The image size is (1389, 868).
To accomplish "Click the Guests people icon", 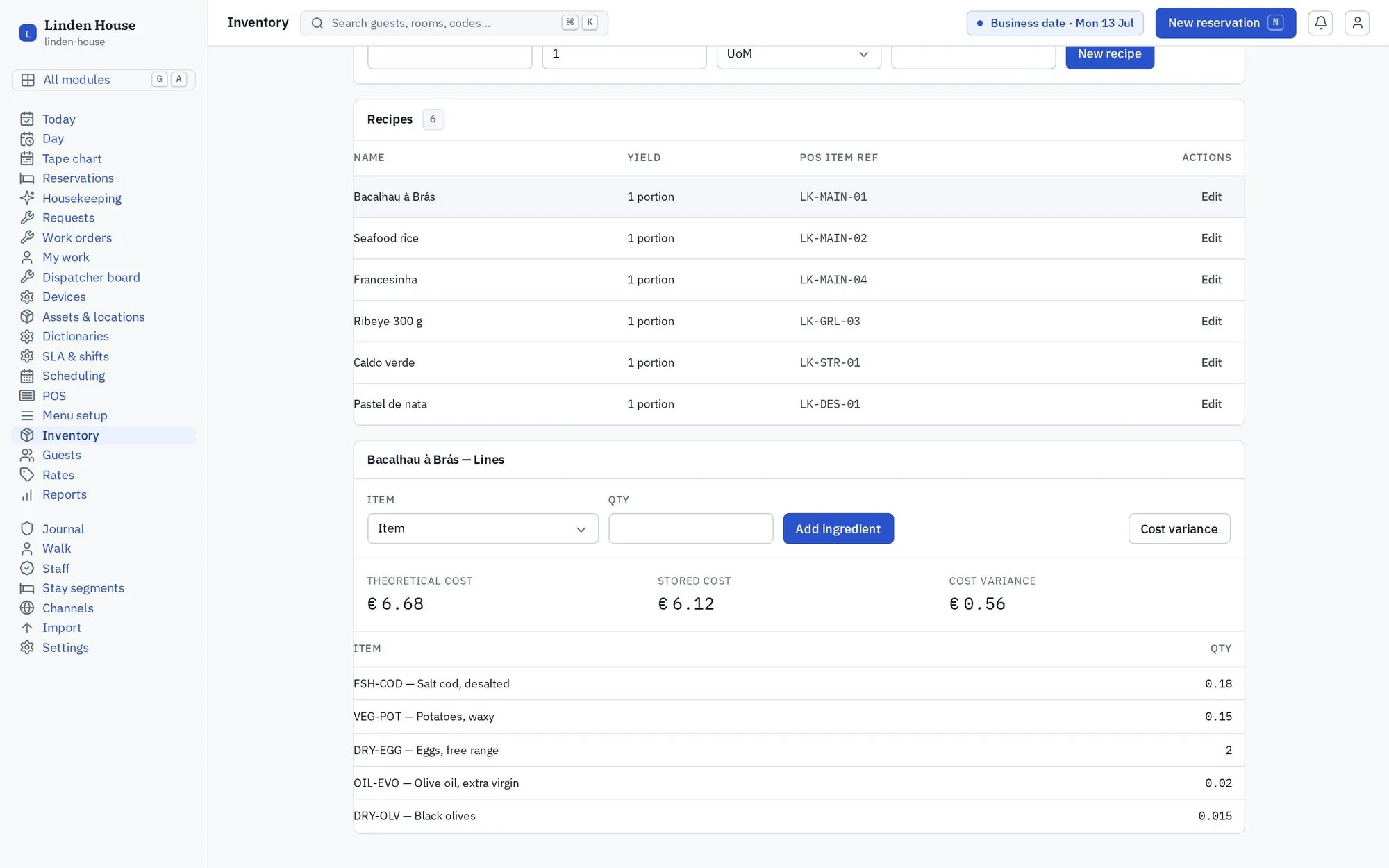I will pyautogui.click(x=27, y=456).
